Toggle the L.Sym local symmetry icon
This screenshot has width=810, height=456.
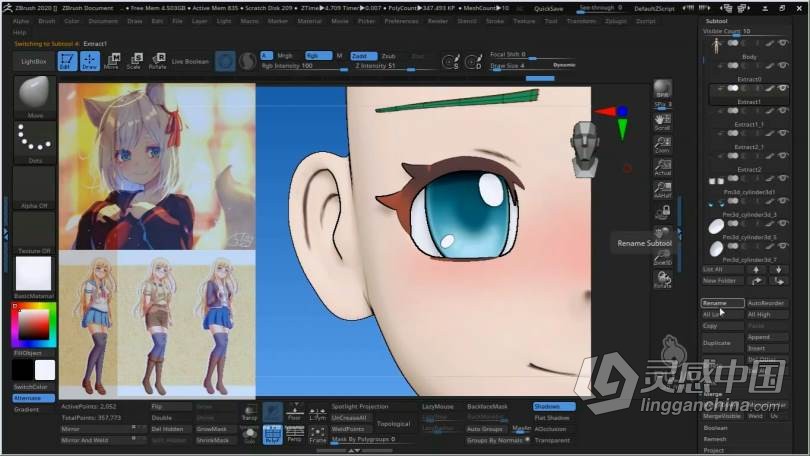pyautogui.click(x=317, y=412)
